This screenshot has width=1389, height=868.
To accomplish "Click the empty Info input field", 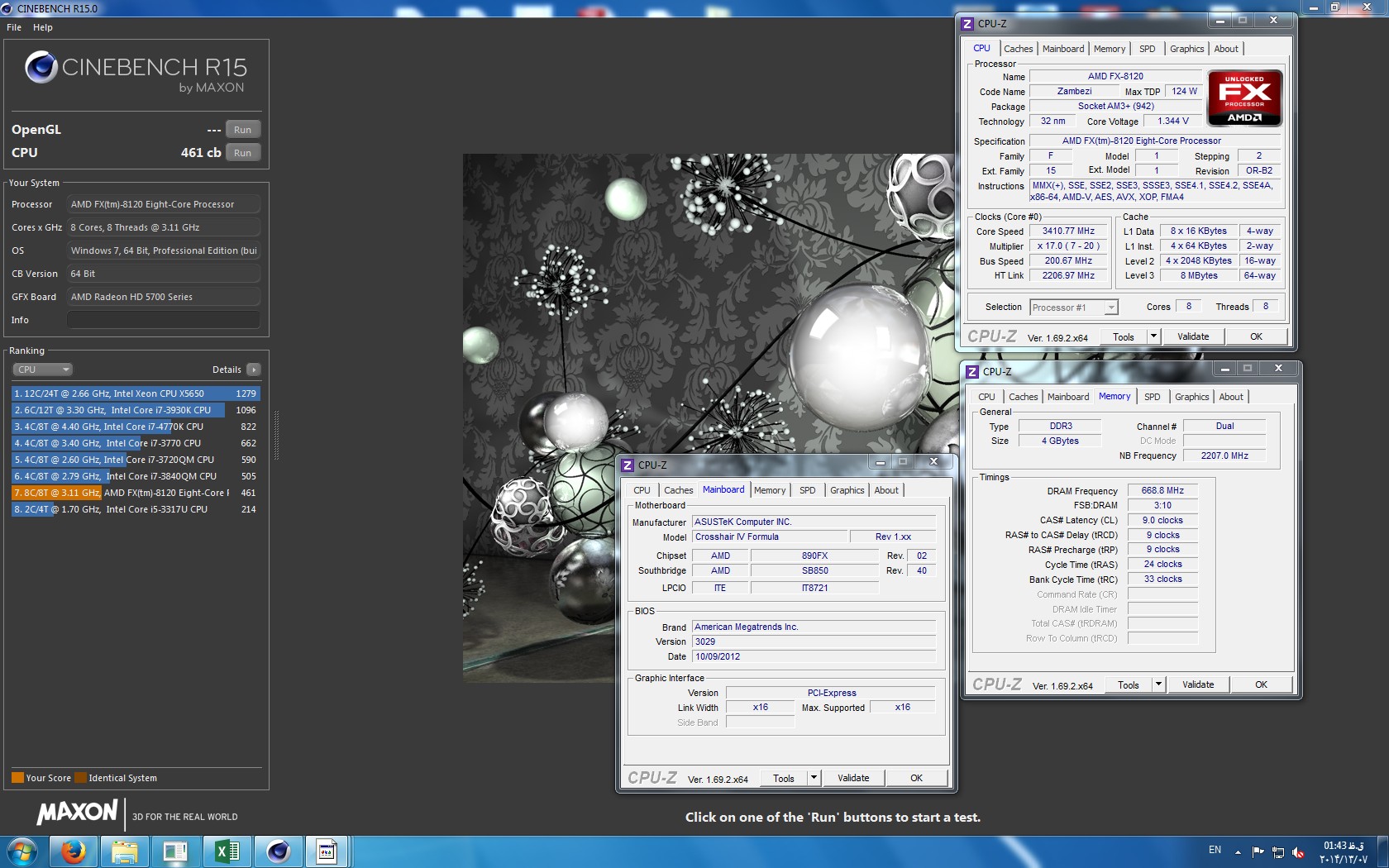I will point(164,320).
